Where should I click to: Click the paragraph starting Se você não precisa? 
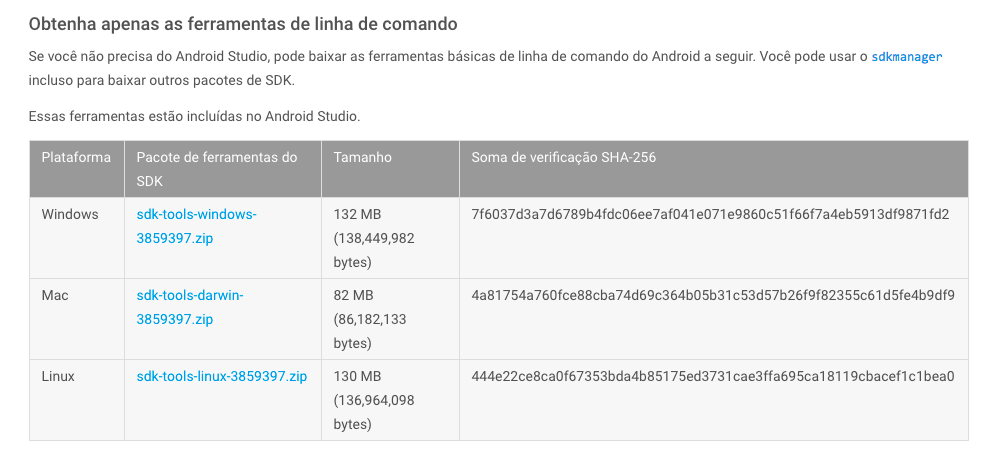click(486, 69)
